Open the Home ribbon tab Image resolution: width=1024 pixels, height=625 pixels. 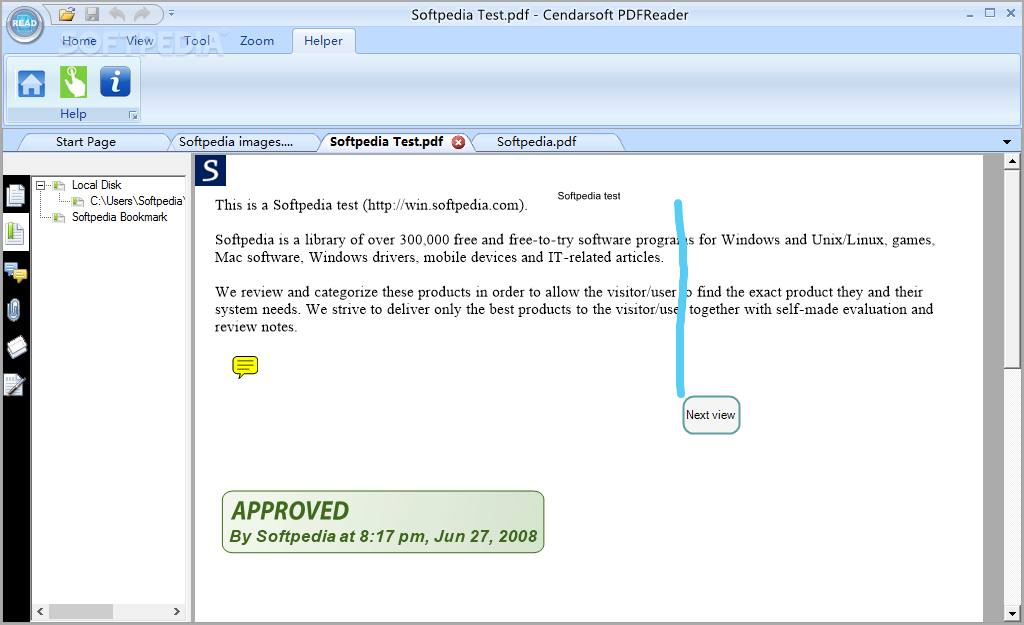tap(79, 40)
